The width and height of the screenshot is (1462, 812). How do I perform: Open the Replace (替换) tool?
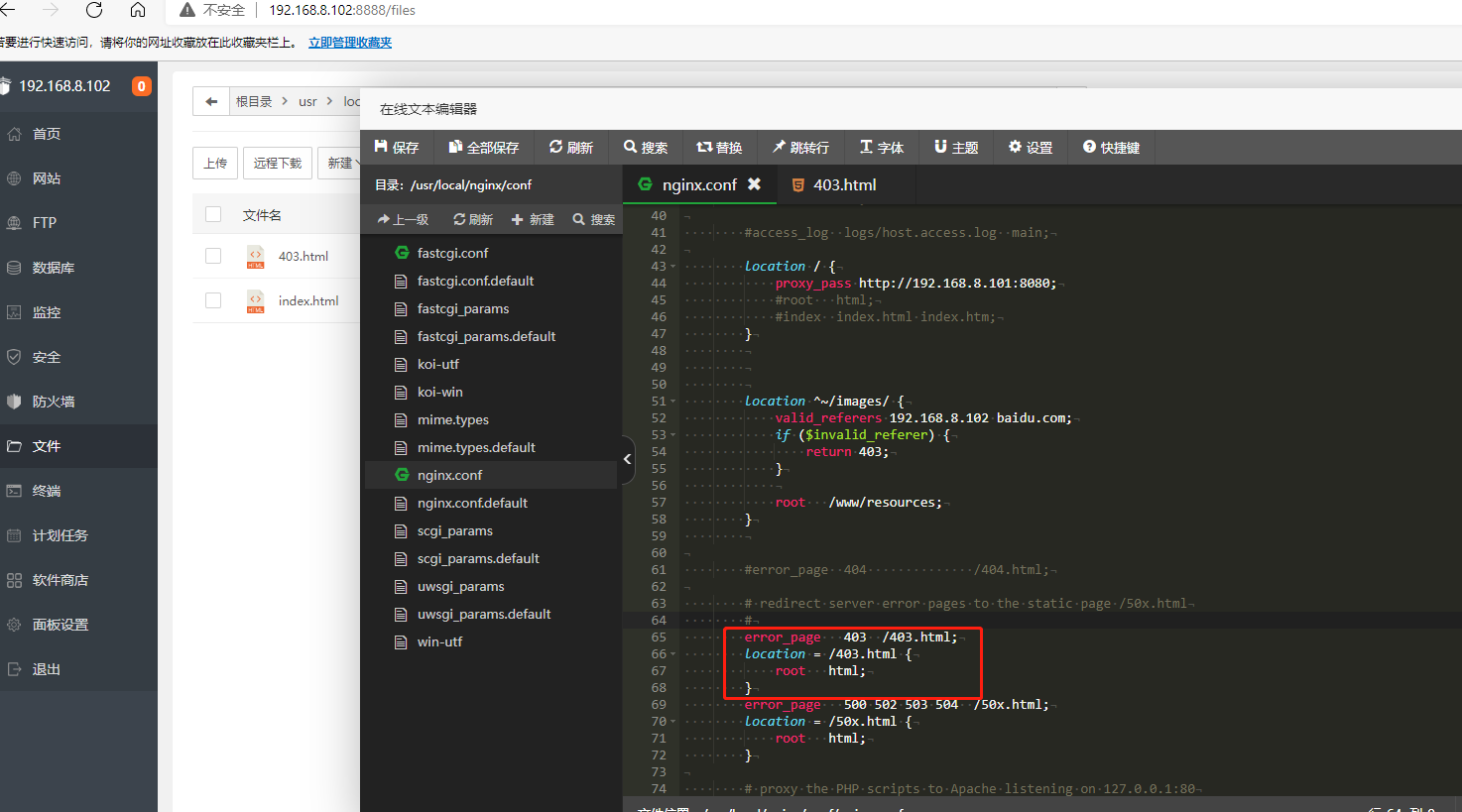720,148
